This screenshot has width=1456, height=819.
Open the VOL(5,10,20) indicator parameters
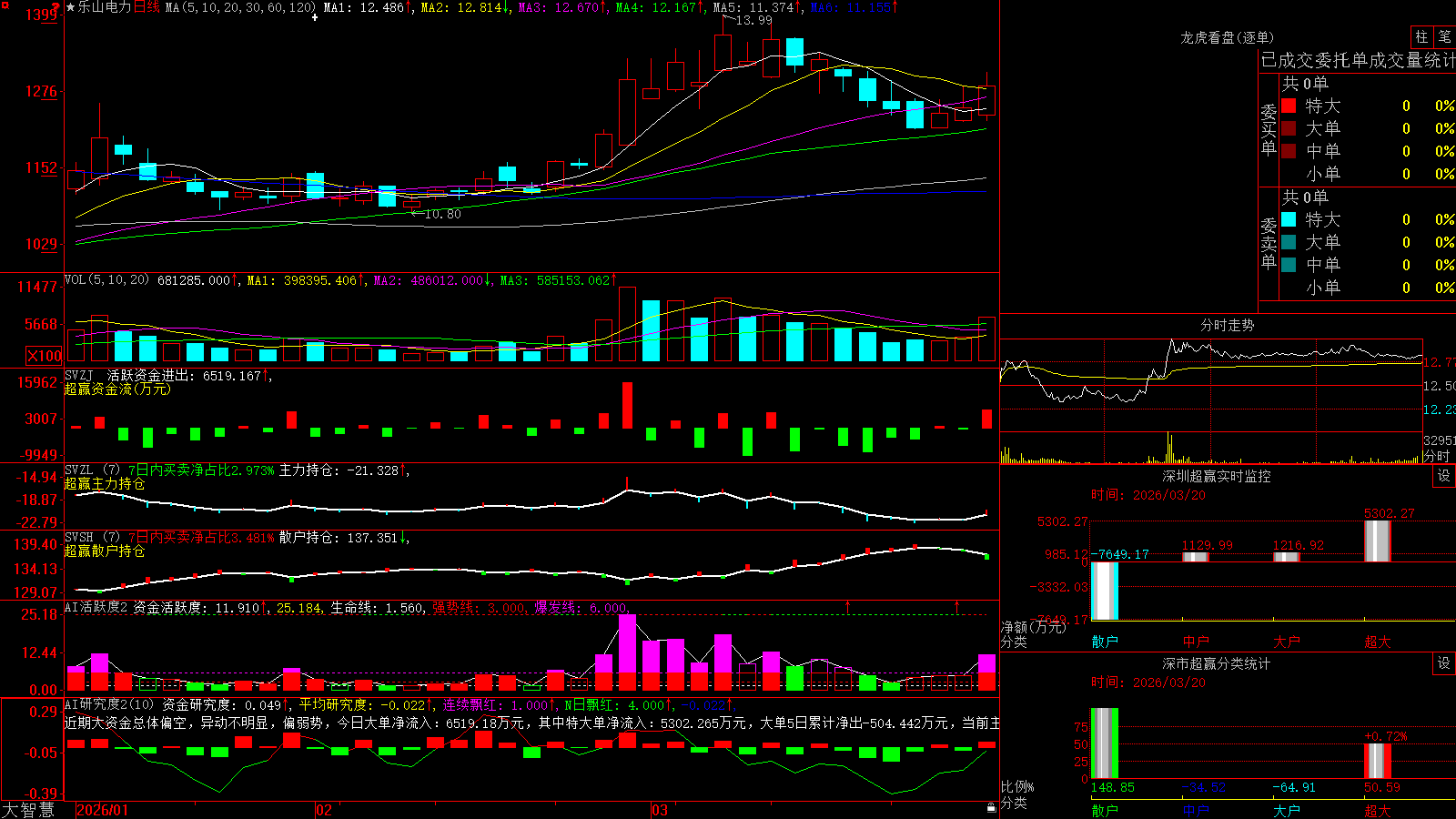[x=106, y=279]
